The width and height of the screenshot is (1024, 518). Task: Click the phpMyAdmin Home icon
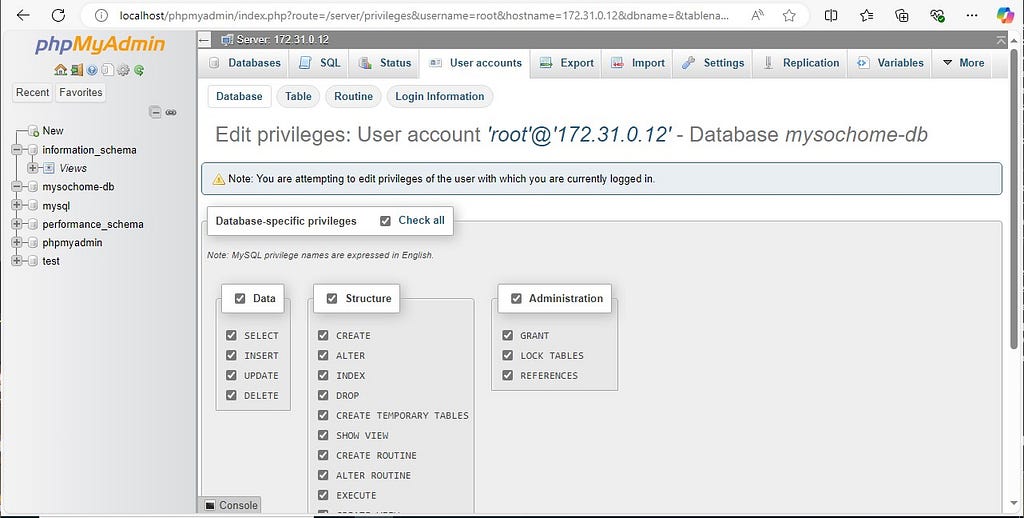60,70
